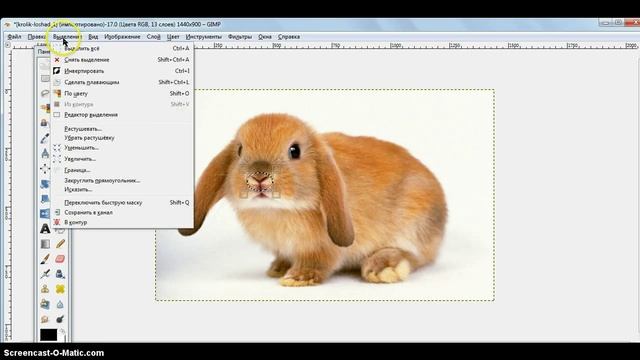Open the Инструменты menu

click(x=203, y=37)
